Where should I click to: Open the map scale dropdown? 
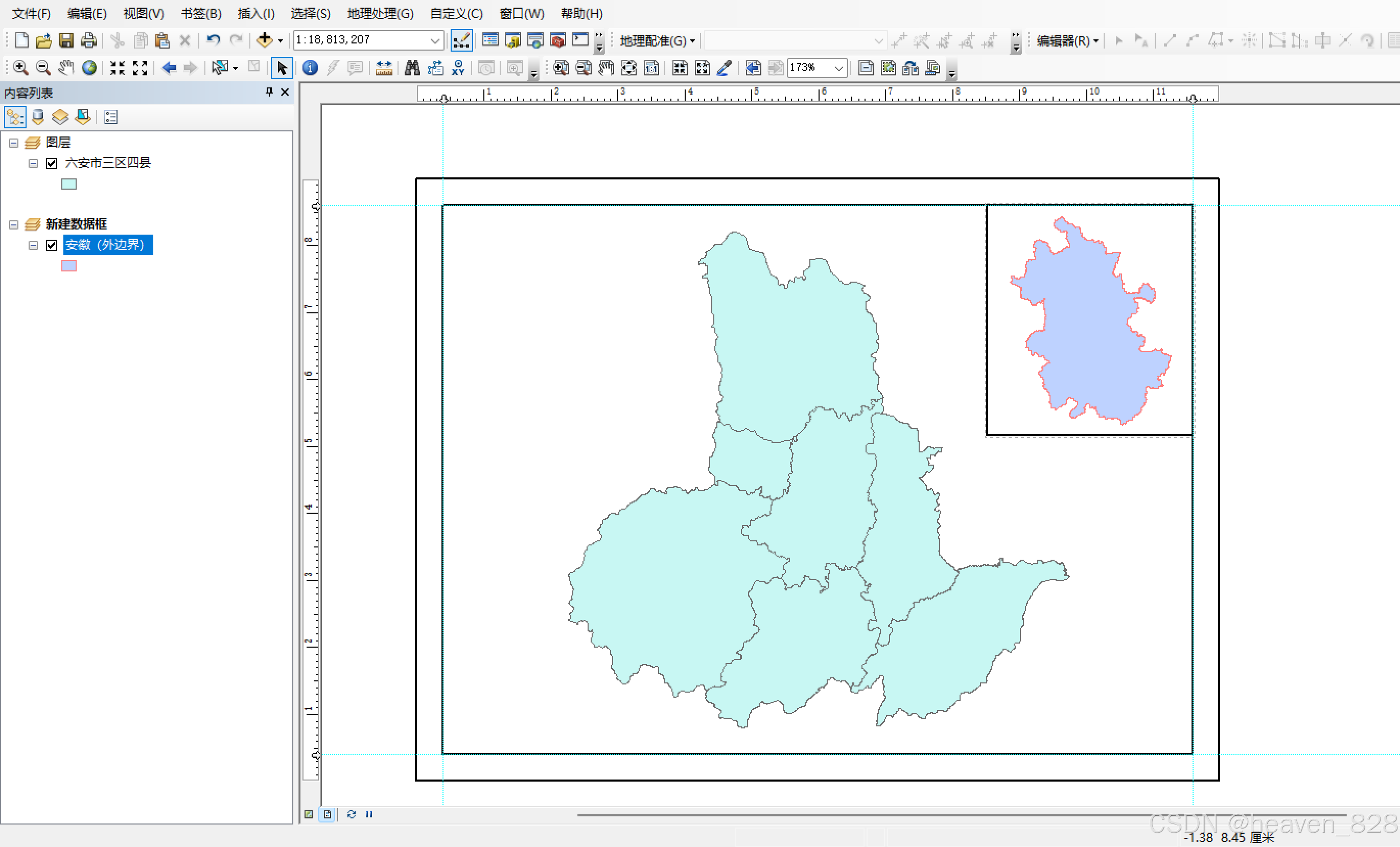(435, 40)
